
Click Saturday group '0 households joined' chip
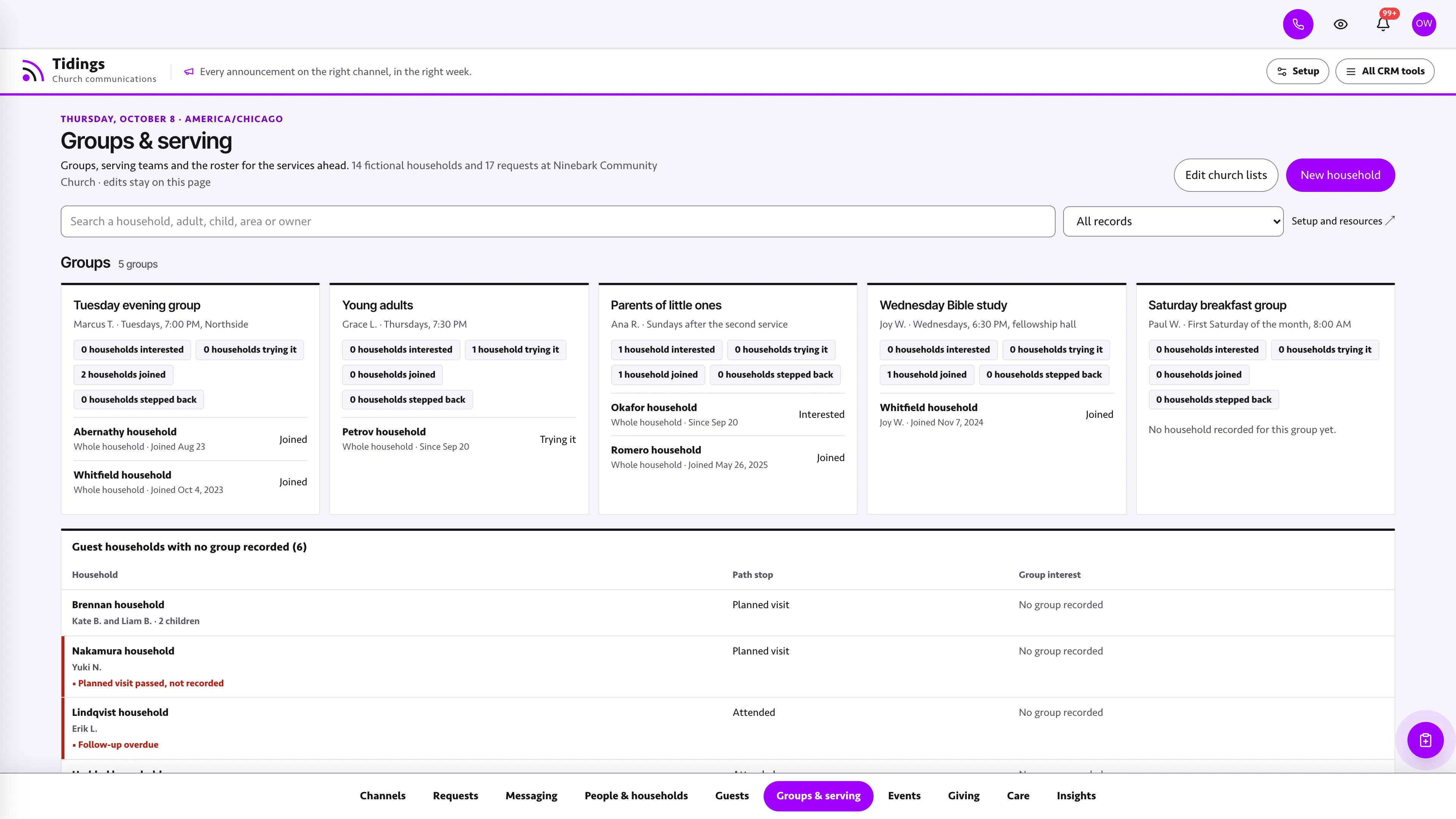tap(1198, 375)
